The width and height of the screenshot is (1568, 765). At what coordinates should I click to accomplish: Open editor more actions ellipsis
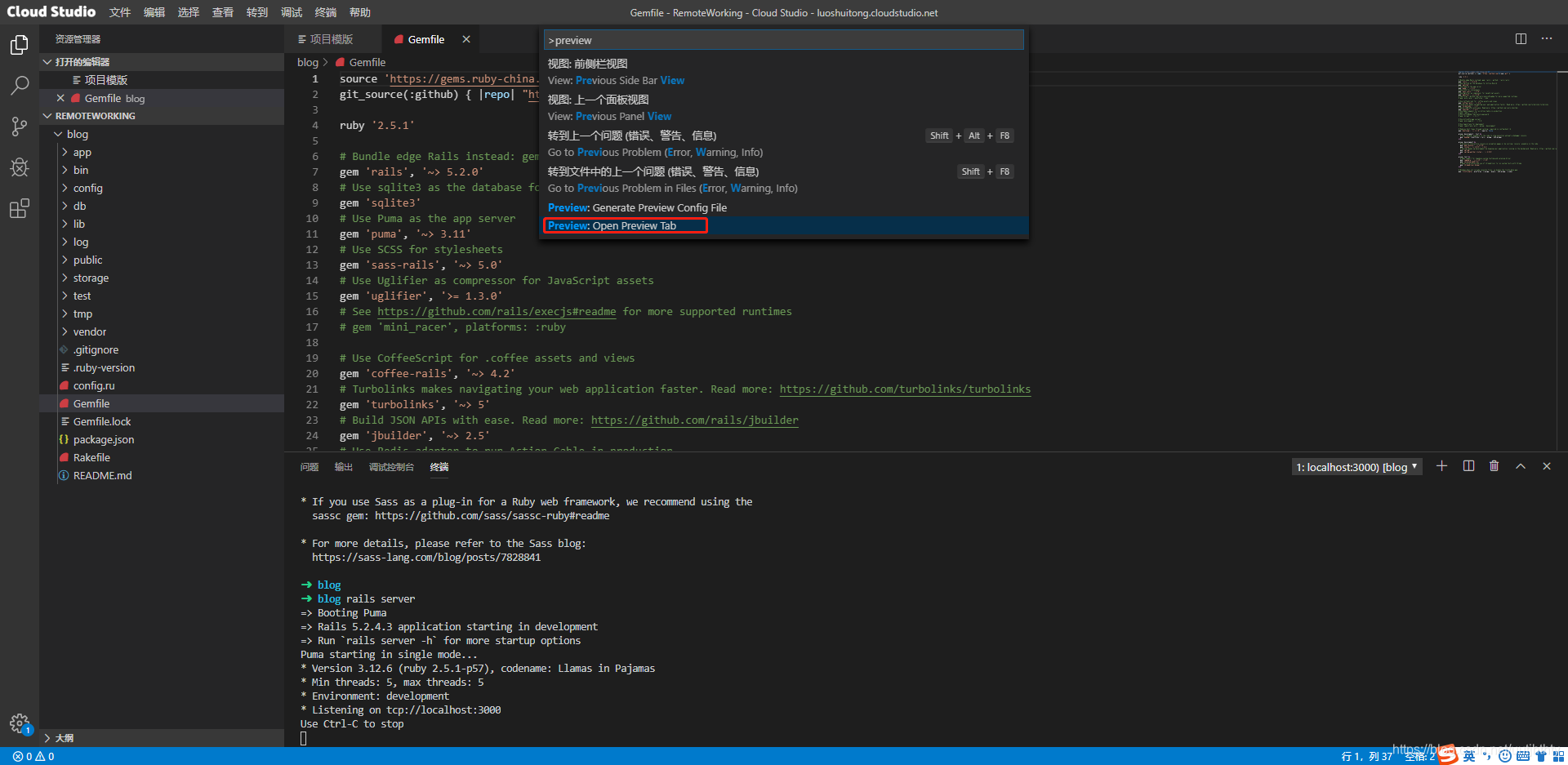(x=1547, y=38)
